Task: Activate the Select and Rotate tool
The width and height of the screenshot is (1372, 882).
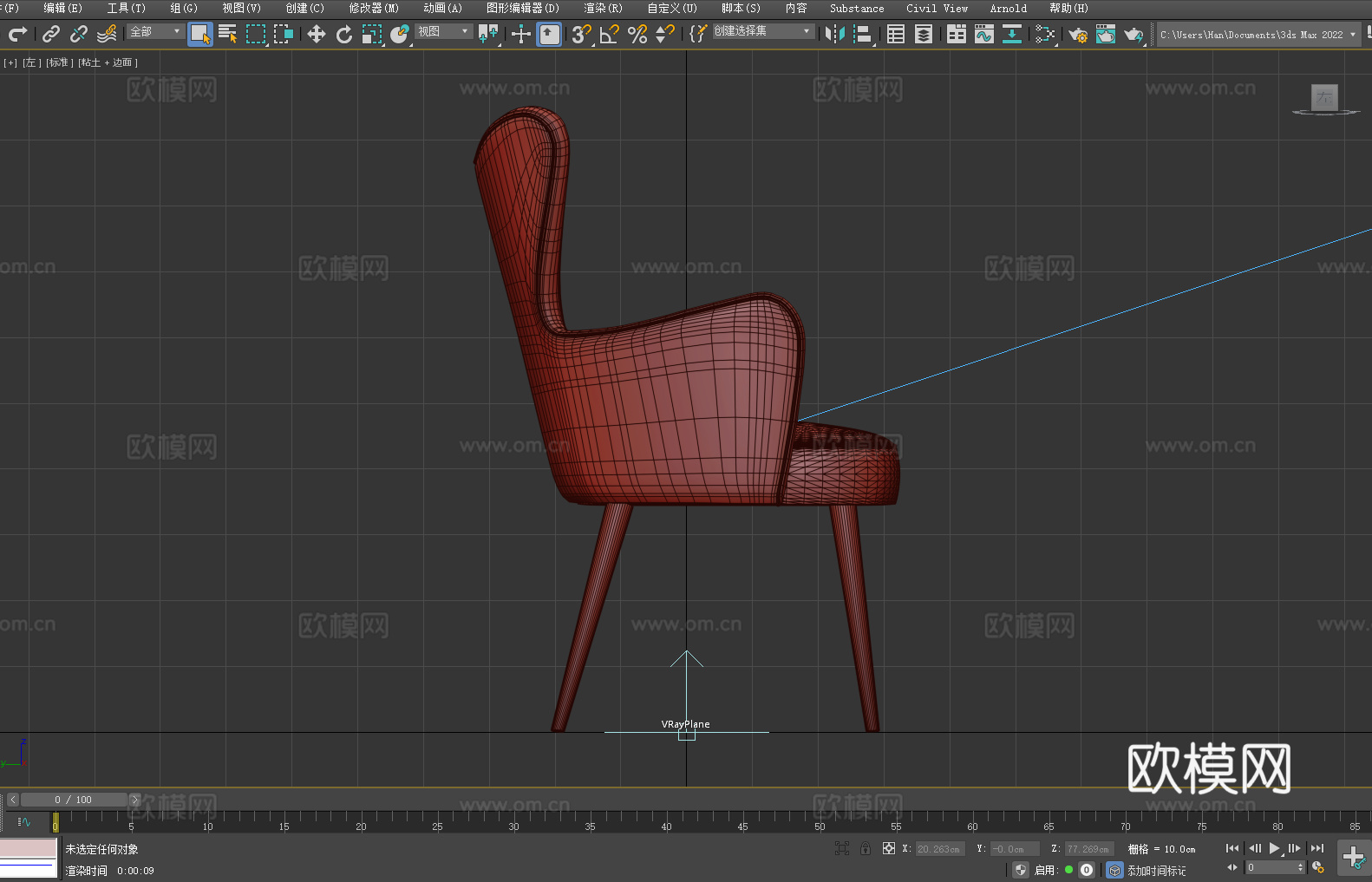Action: (x=344, y=34)
